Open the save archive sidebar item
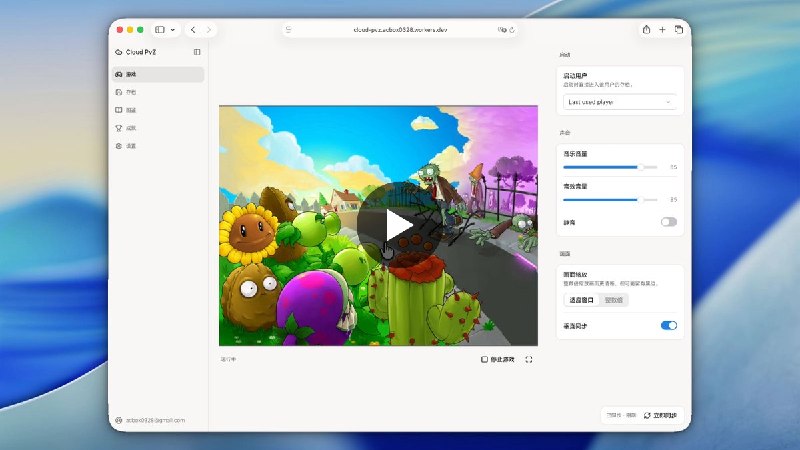The height and width of the screenshot is (450, 800). pyautogui.click(x=158, y=92)
